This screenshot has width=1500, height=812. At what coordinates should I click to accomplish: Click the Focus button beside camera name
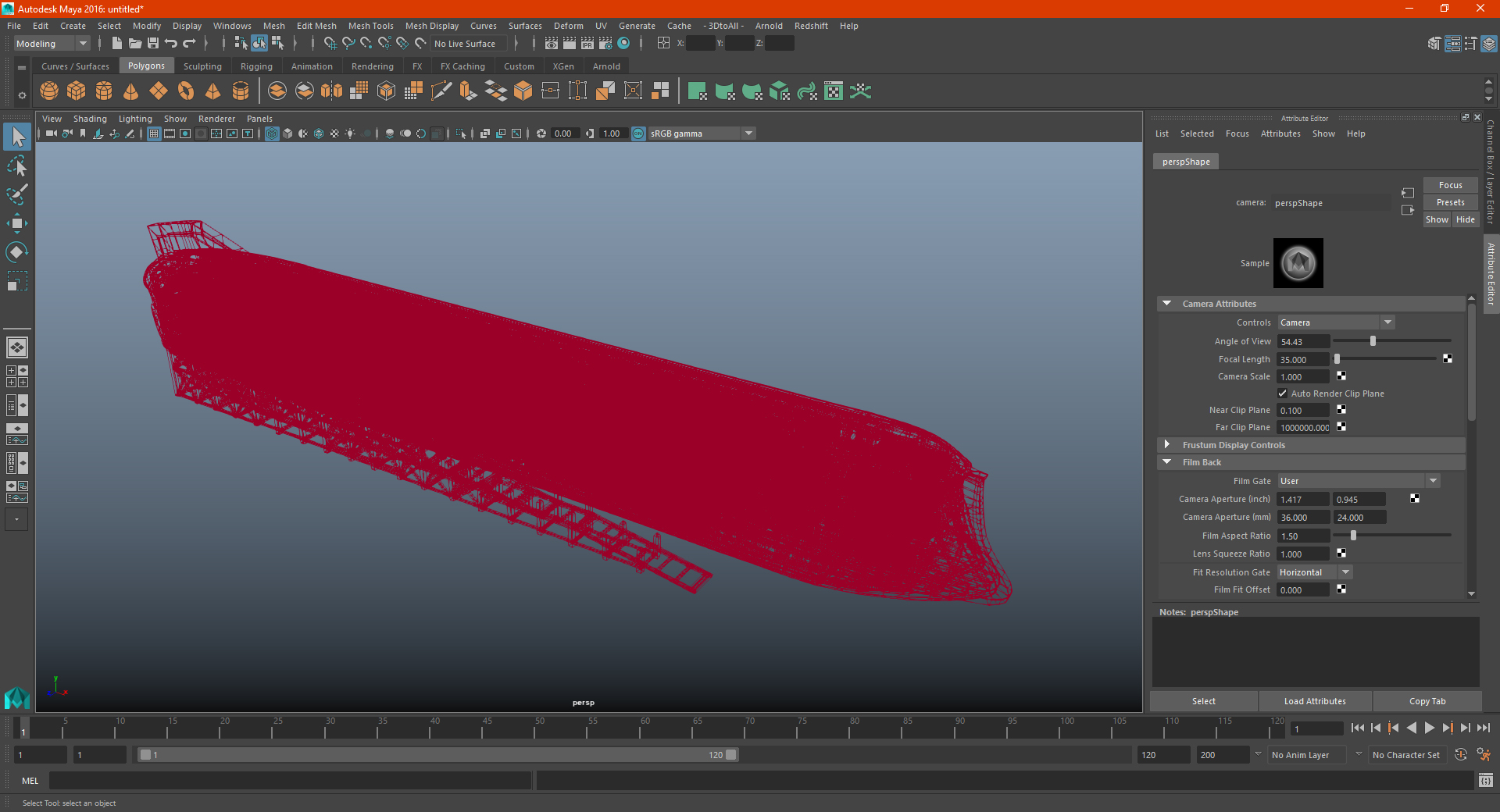(1450, 185)
